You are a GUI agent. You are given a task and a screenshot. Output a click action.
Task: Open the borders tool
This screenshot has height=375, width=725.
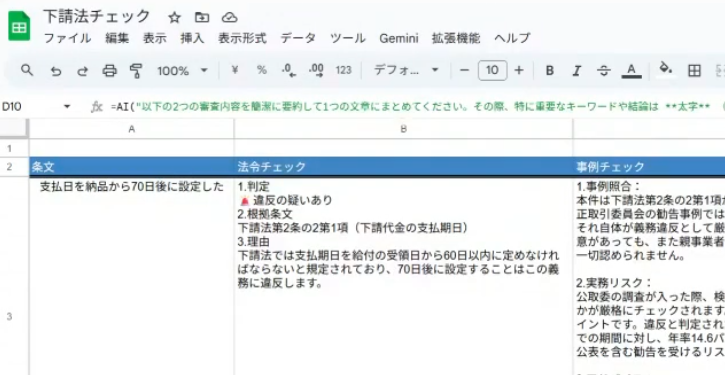tap(694, 70)
